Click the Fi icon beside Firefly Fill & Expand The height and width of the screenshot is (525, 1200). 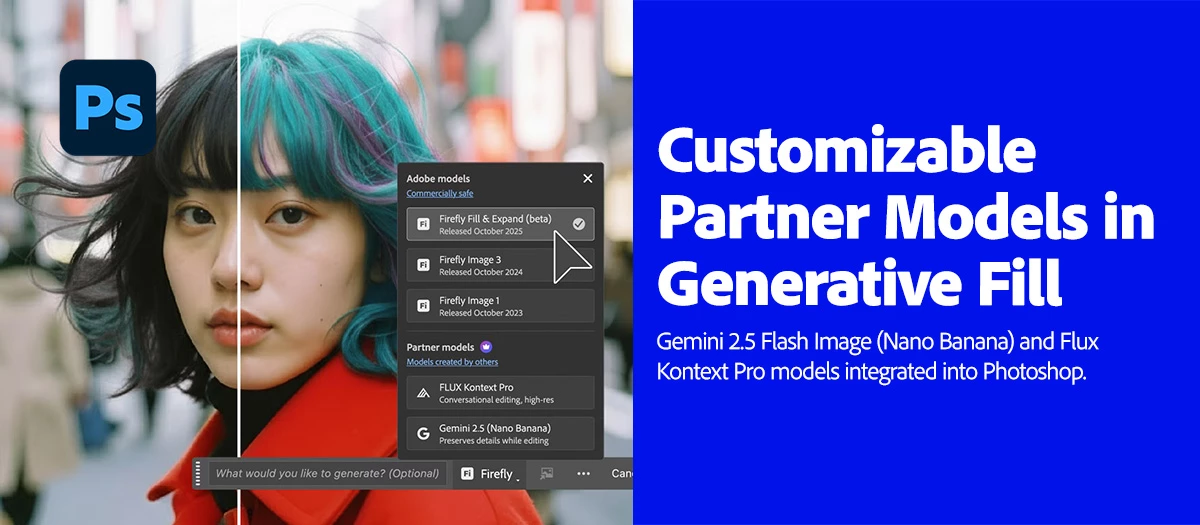click(423, 224)
